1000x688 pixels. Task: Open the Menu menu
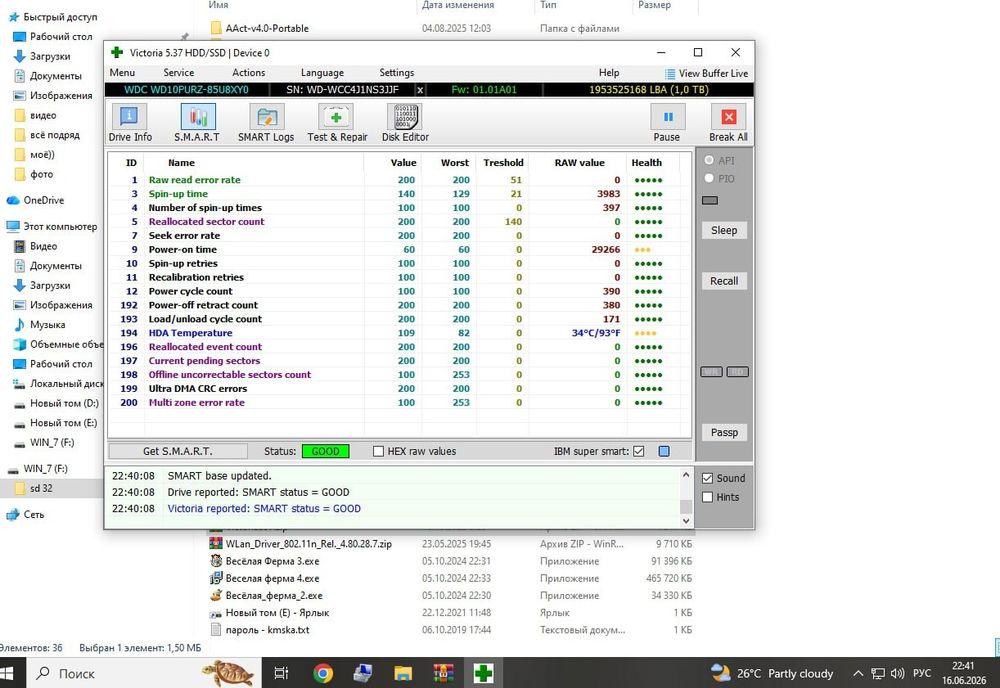[x=122, y=73]
